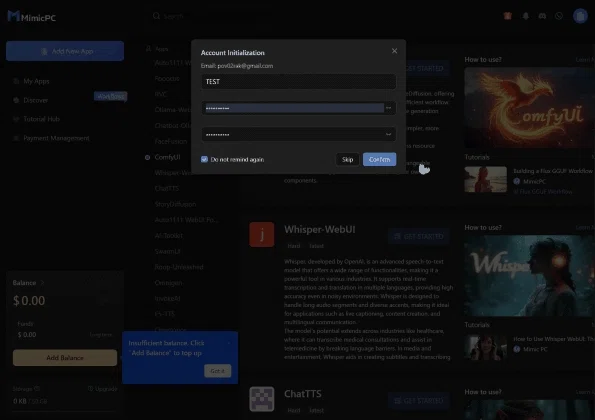The height and width of the screenshot is (420, 595).
Task: Open Tutorial Hub in sidebar
Action: pyautogui.click(x=41, y=119)
